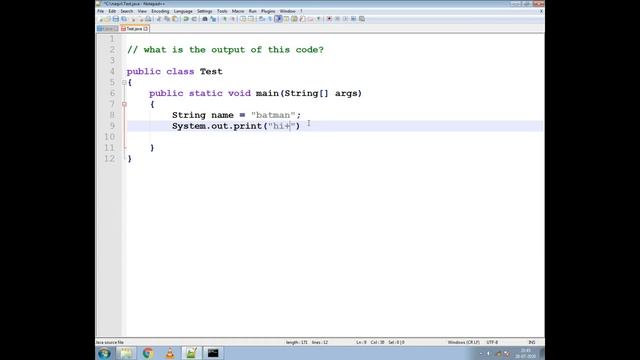
Task: Click the Open file toolbar icon
Action: click(x=107, y=19)
